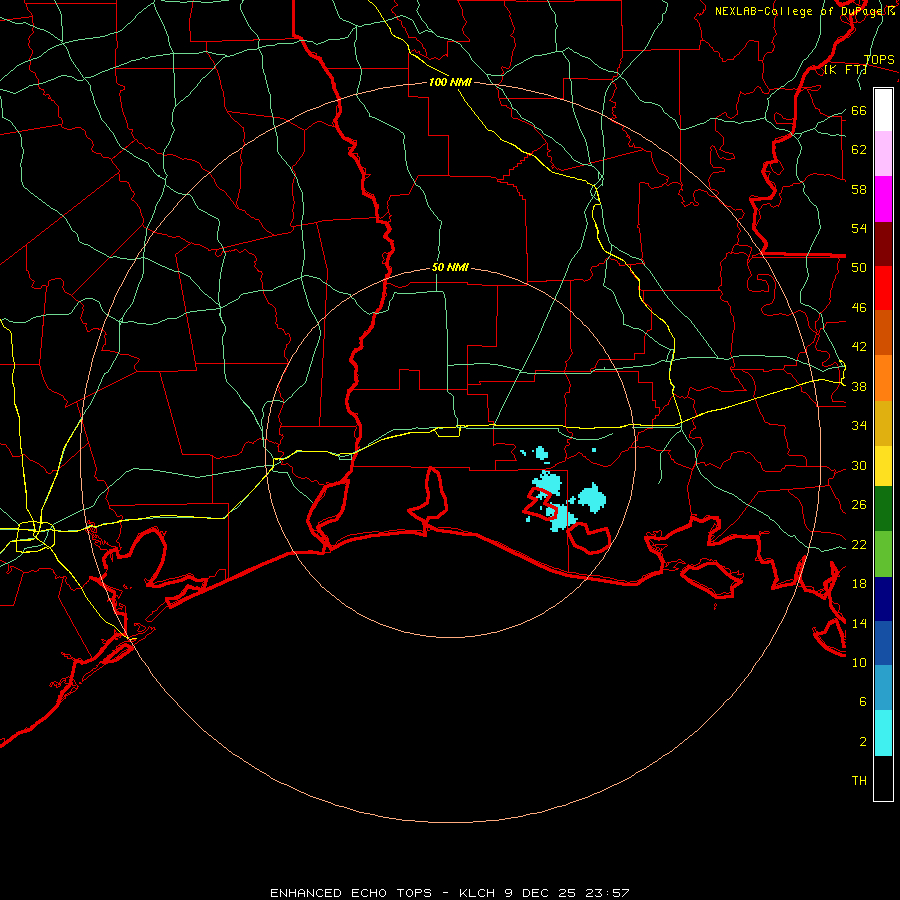The height and width of the screenshot is (900, 900).
Task: Click the 'TOPS' legend title
Action: pyautogui.click(x=879, y=60)
